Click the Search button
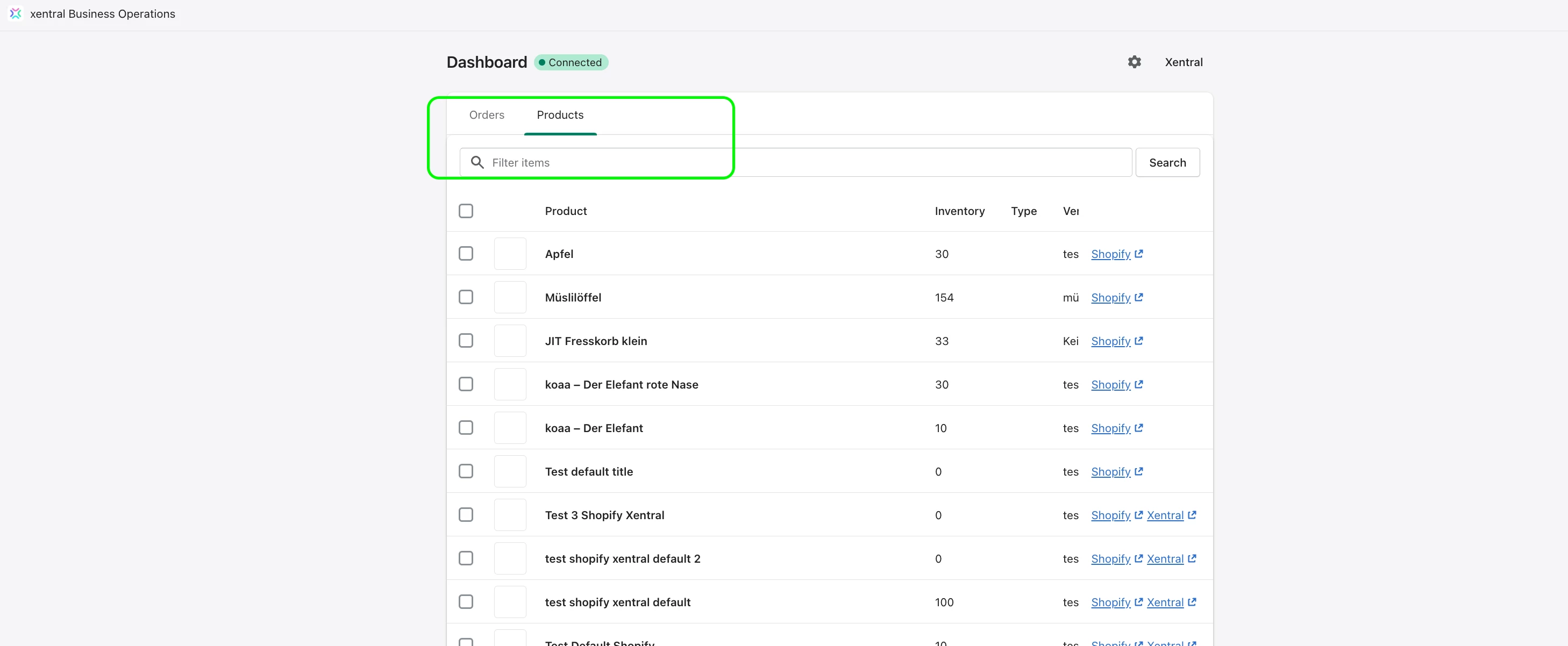 coord(1167,162)
